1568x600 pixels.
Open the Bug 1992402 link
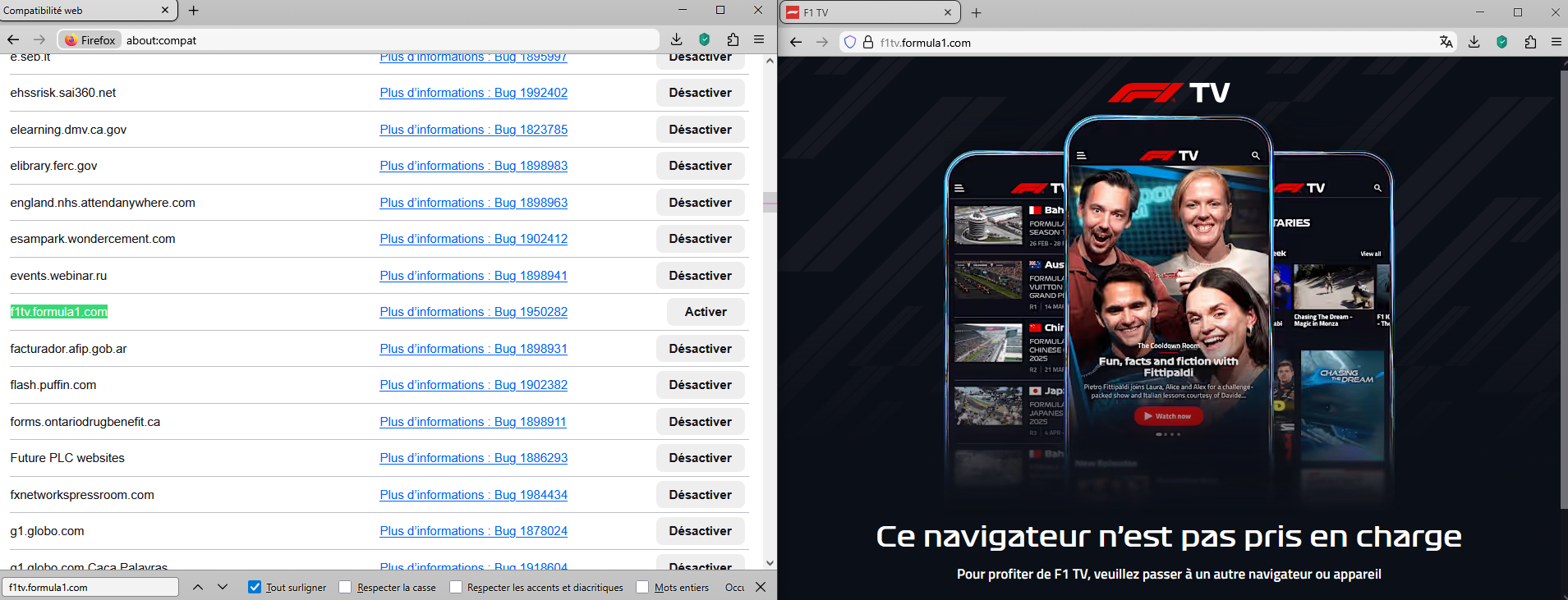[474, 93]
